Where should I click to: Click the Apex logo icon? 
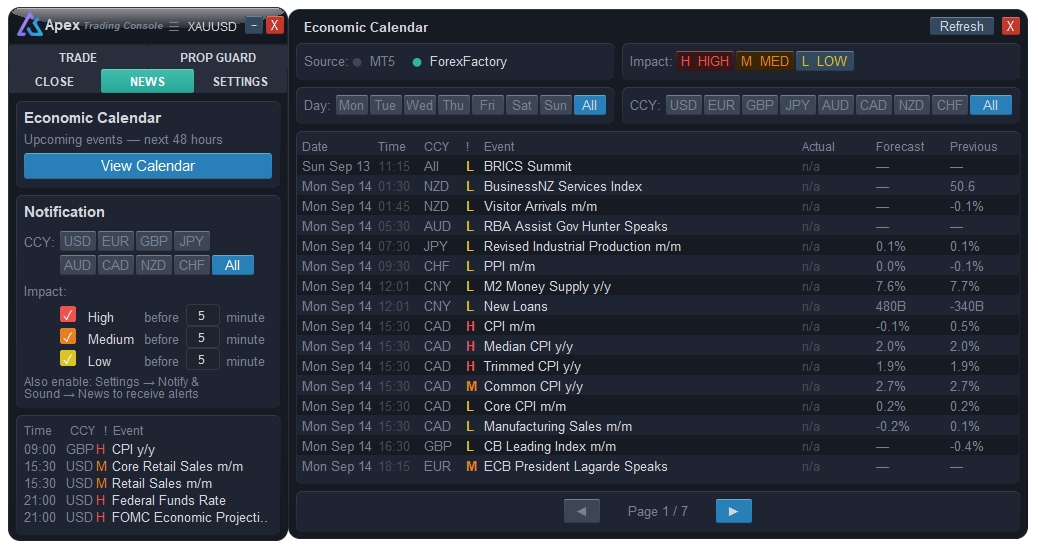pyautogui.click(x=29, y=25)
